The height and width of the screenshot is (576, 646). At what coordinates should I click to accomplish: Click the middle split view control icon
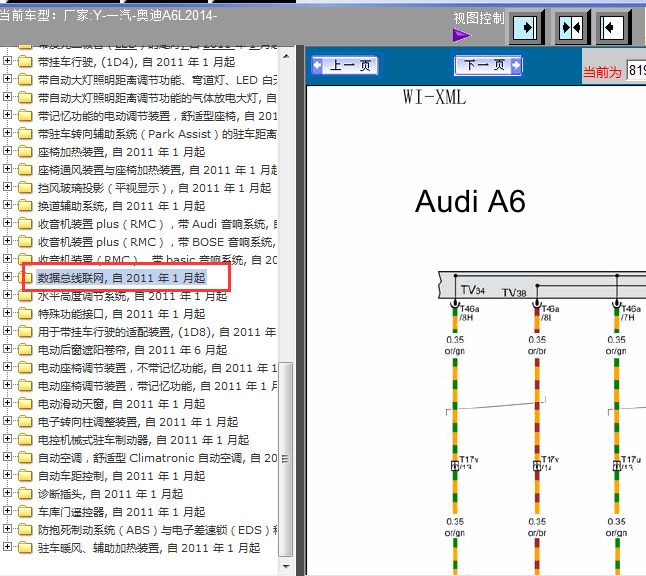point(572,28)
